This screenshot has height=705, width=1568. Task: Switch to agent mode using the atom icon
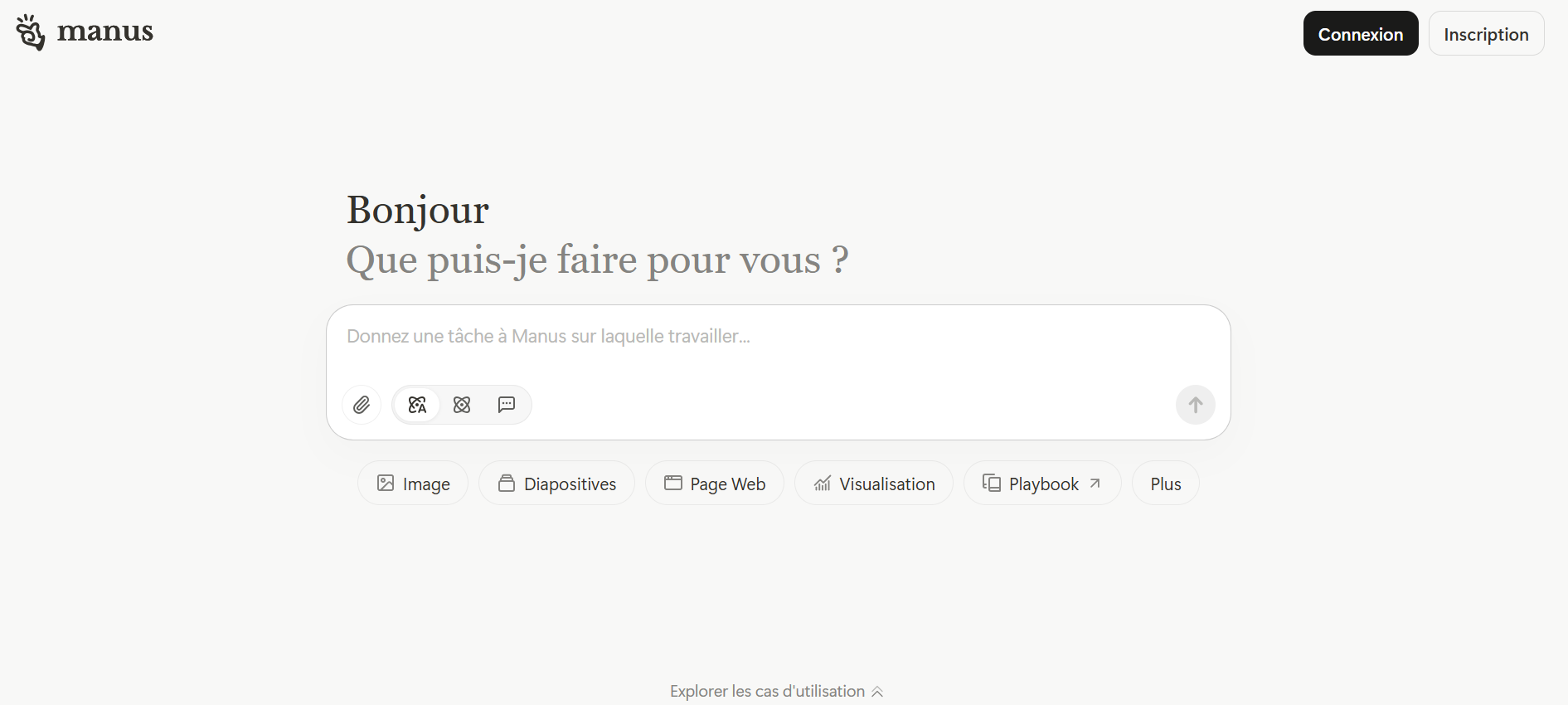(x=462, y=405)
